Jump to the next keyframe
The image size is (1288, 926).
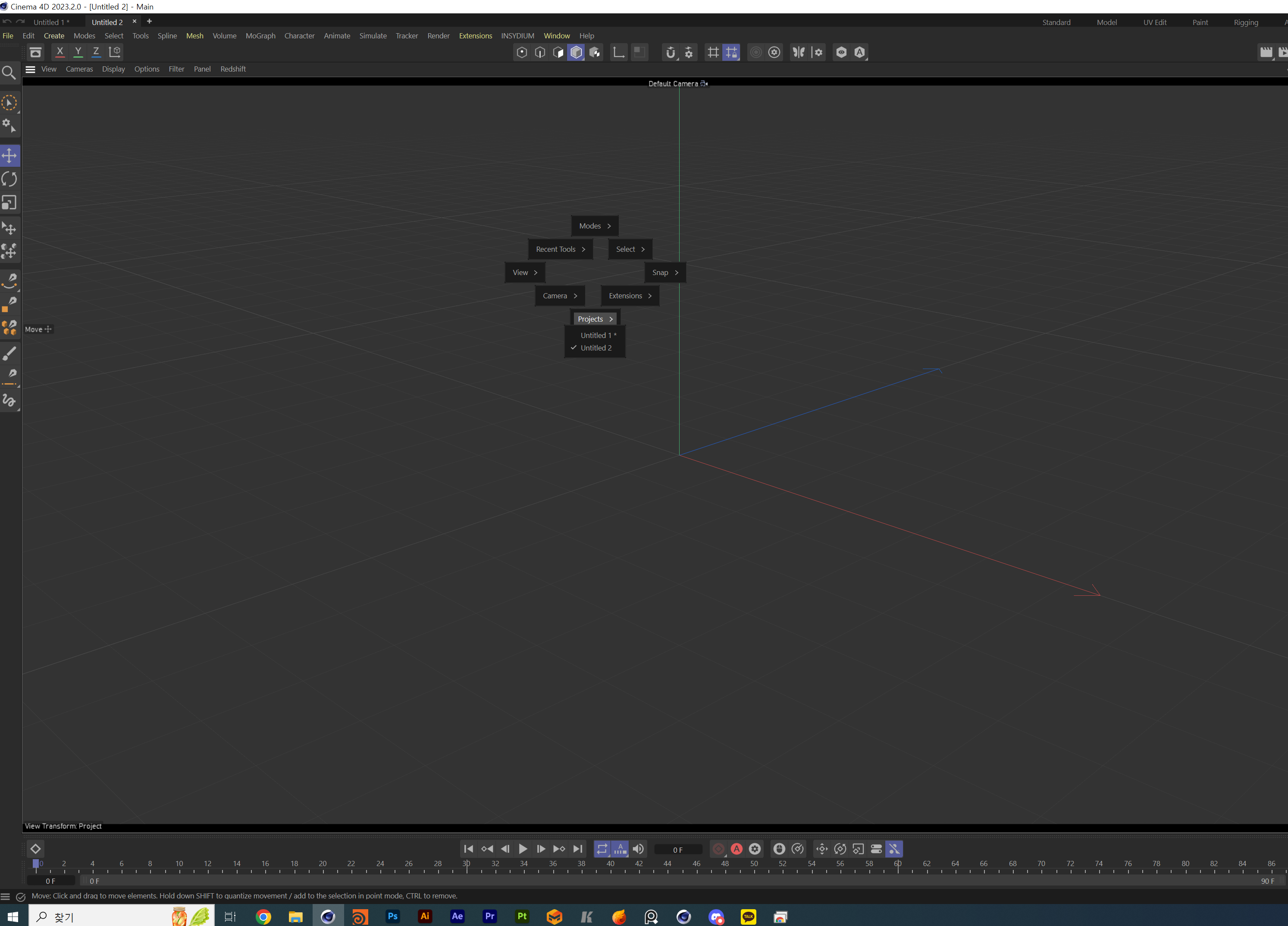559,849
